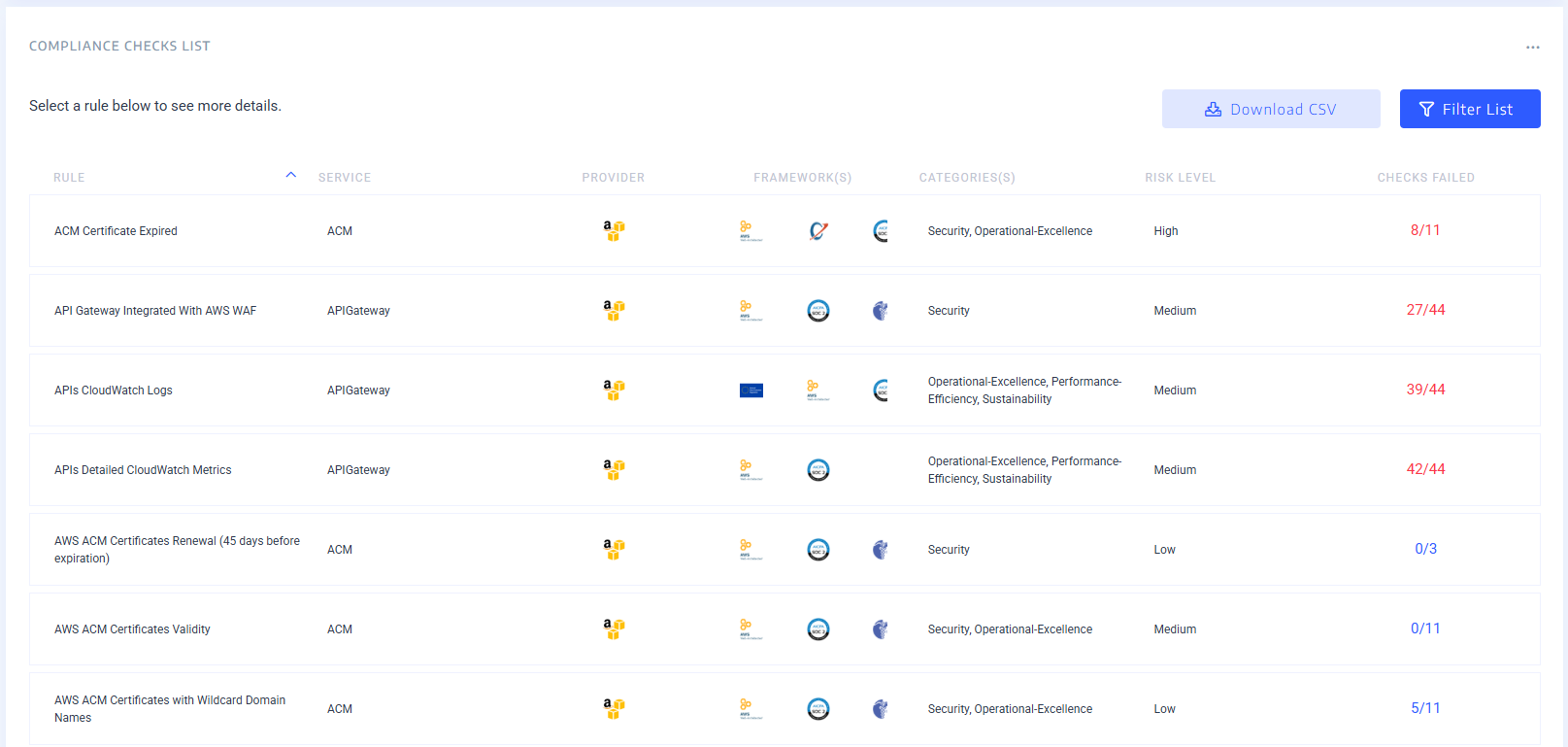Click Well-Architected icon in Detailed CloudWatch Metrics row

[751, 470]
